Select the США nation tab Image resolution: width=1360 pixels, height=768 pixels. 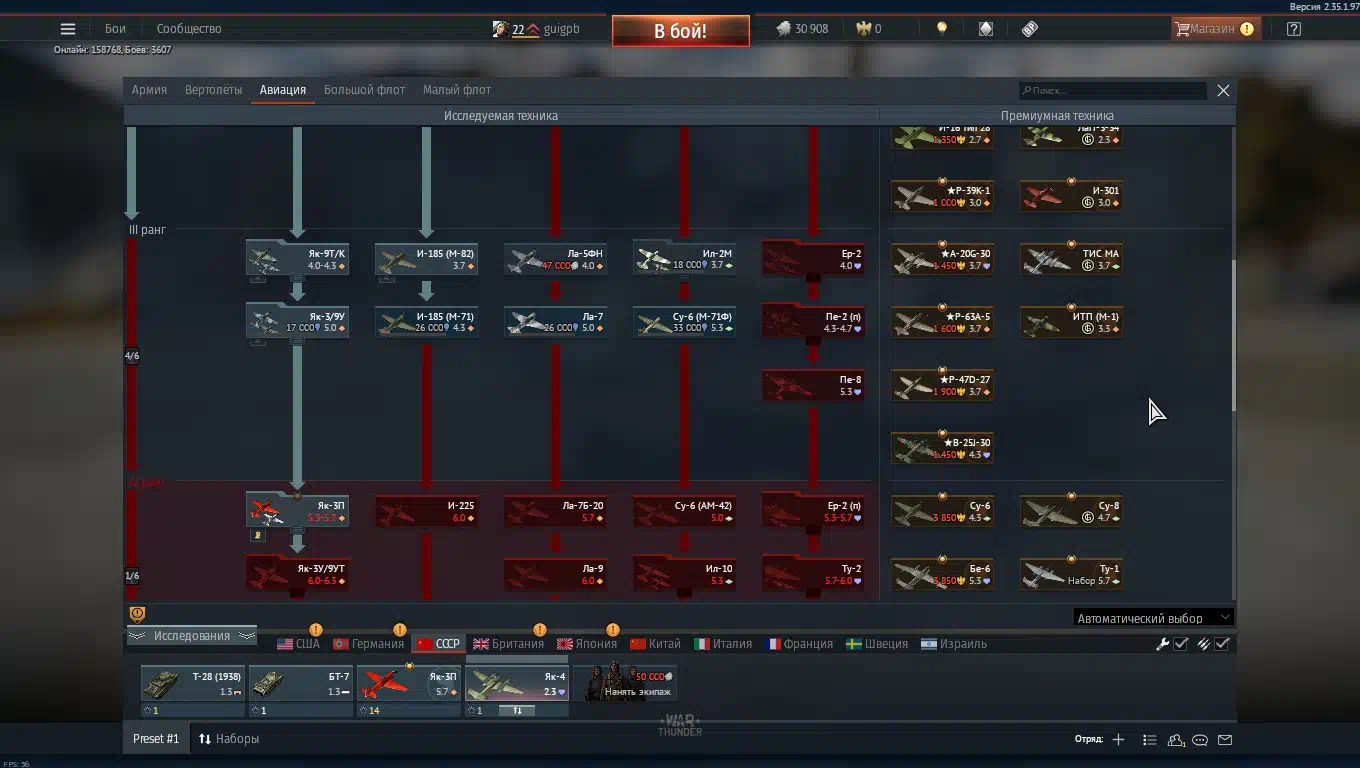point(298,644)
